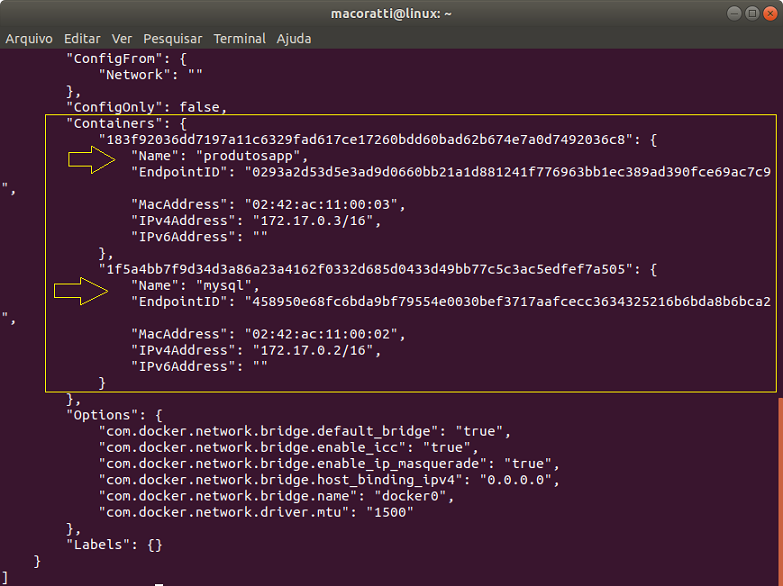This screenshot has width=783, height=586.
Task: Click the yellow arrow pointing to produtosapp
Action: pos(92,159)
